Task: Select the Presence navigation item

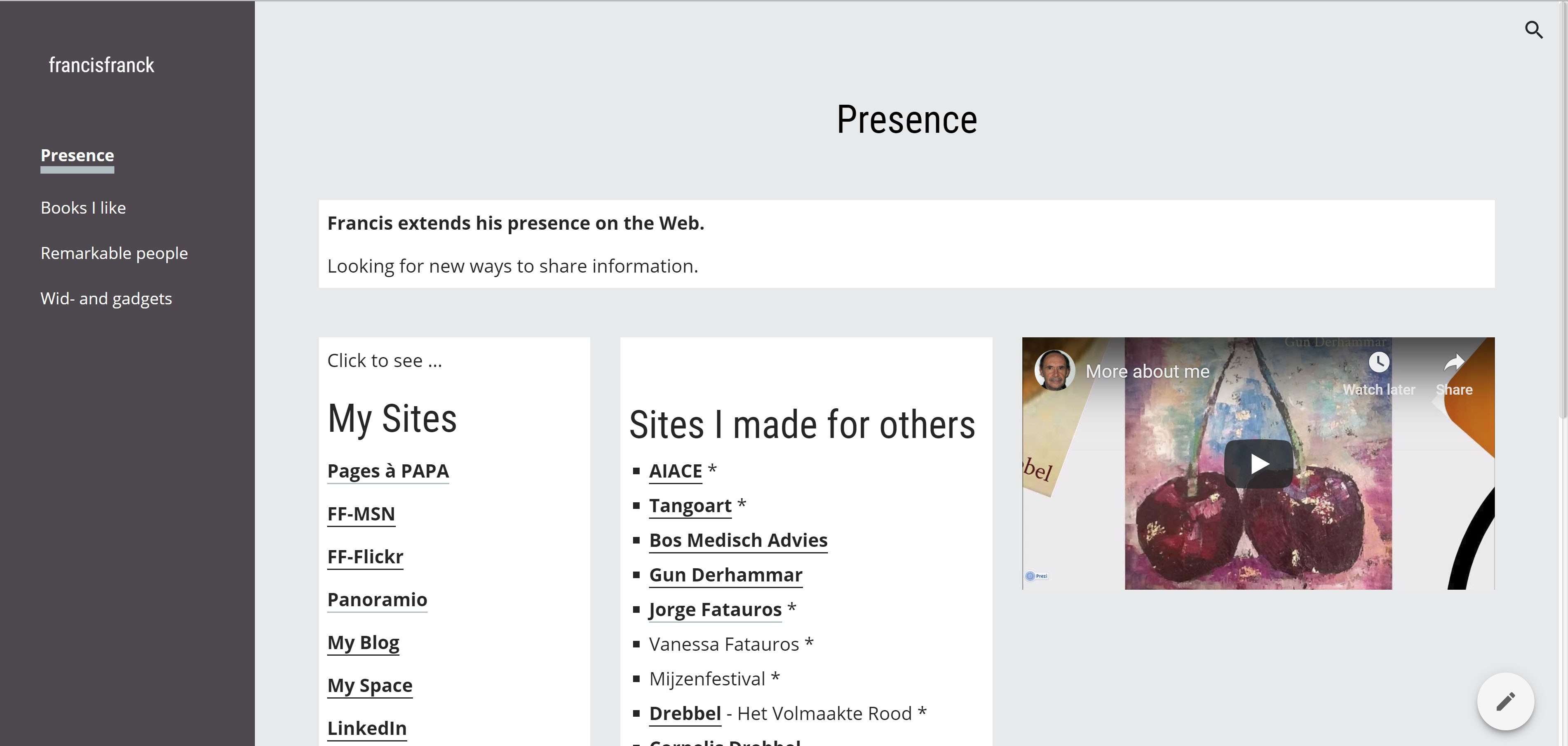Action: tap(77, 155)
